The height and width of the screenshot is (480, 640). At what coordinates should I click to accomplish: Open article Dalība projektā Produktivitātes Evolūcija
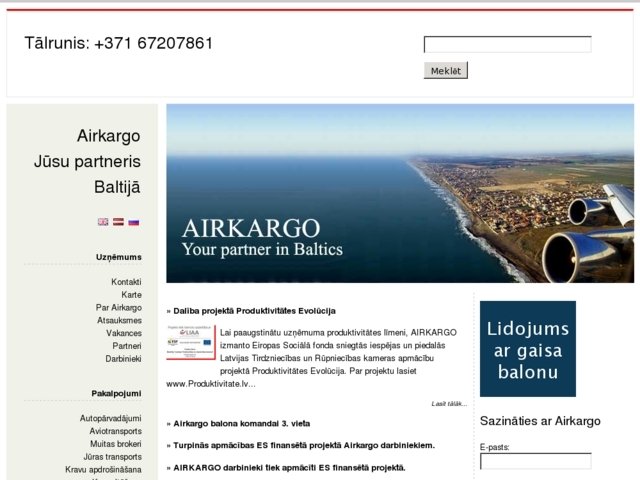point(254,311)
